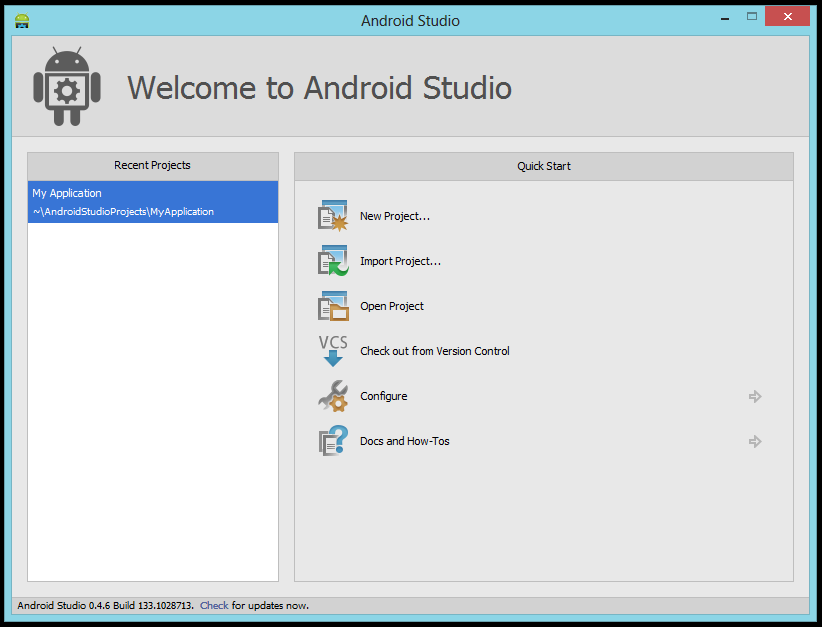Click the Open Project folder icon
Viewport: 822px width, 627px height.
333,306
